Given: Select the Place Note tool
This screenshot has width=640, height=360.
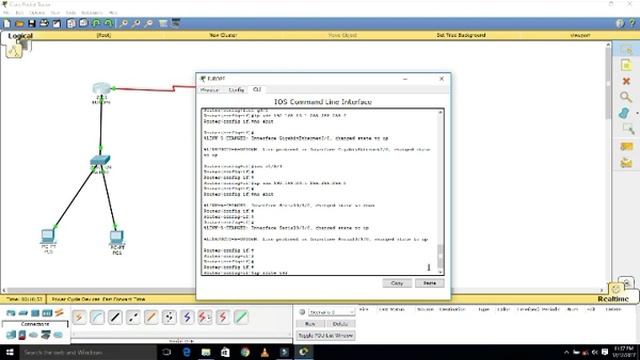Looking at the screenshot, I should pyautogui.click(x=626, y=65).
